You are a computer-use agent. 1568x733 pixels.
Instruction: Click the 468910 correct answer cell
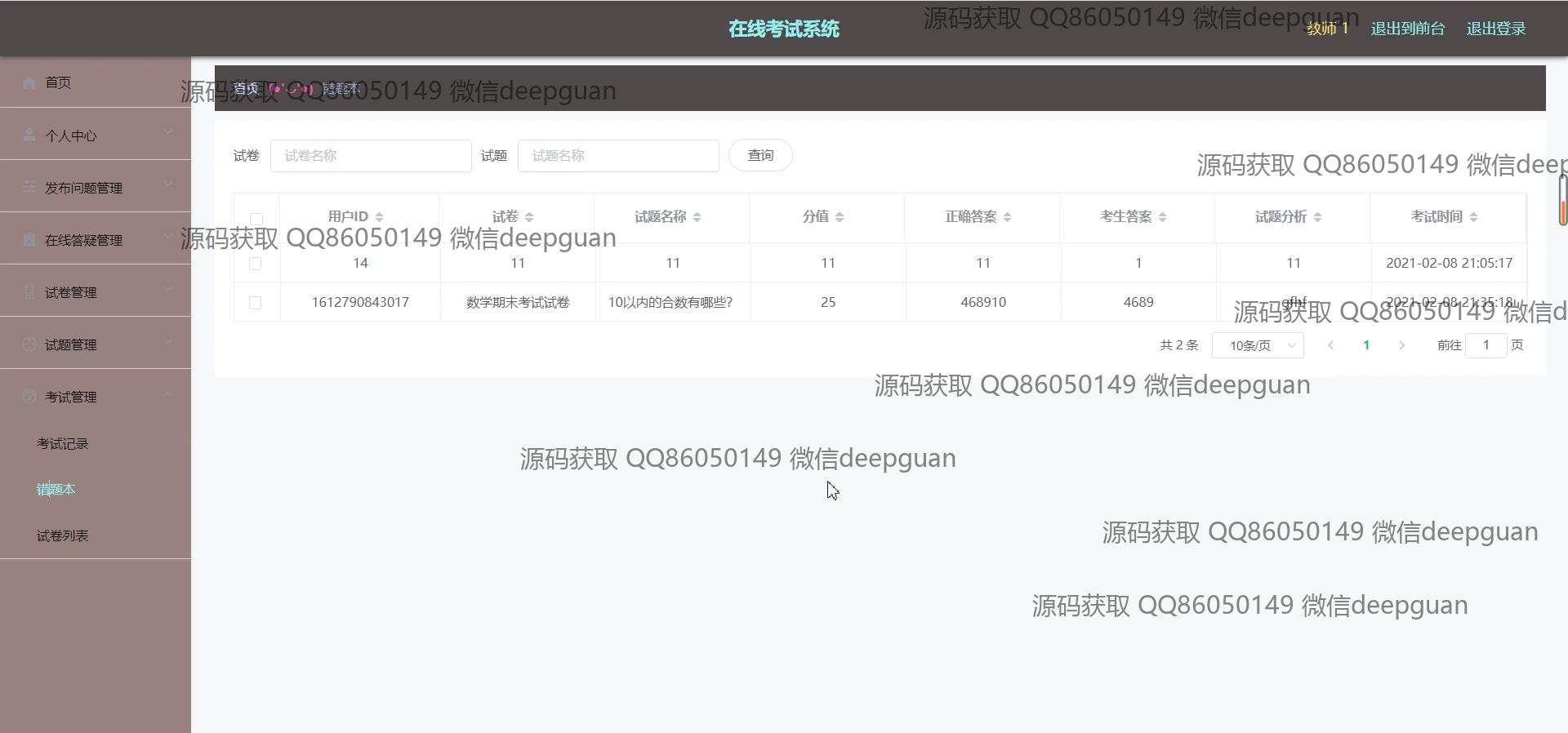pyautogui.click(x=983, y=302)
